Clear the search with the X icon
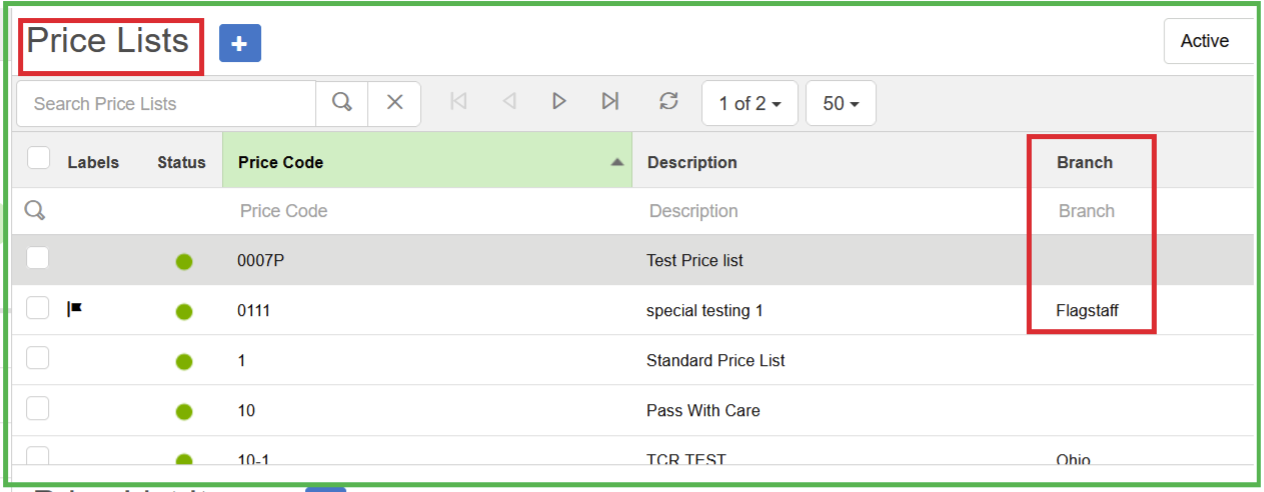Image resolution: width=1264 pixels, height=492 pixels. click(x=395, y=103)
